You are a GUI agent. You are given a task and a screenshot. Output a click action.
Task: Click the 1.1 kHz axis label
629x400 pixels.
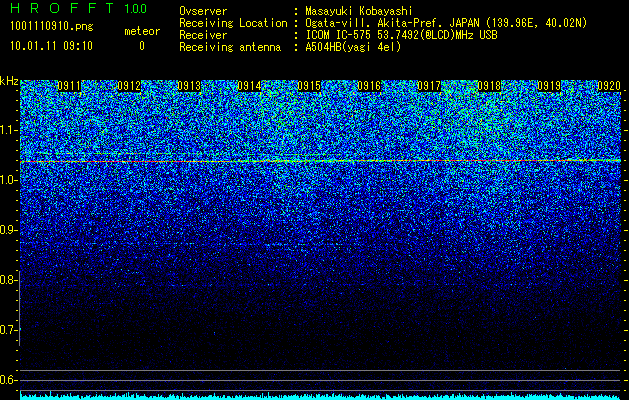[x=9, y=130]
